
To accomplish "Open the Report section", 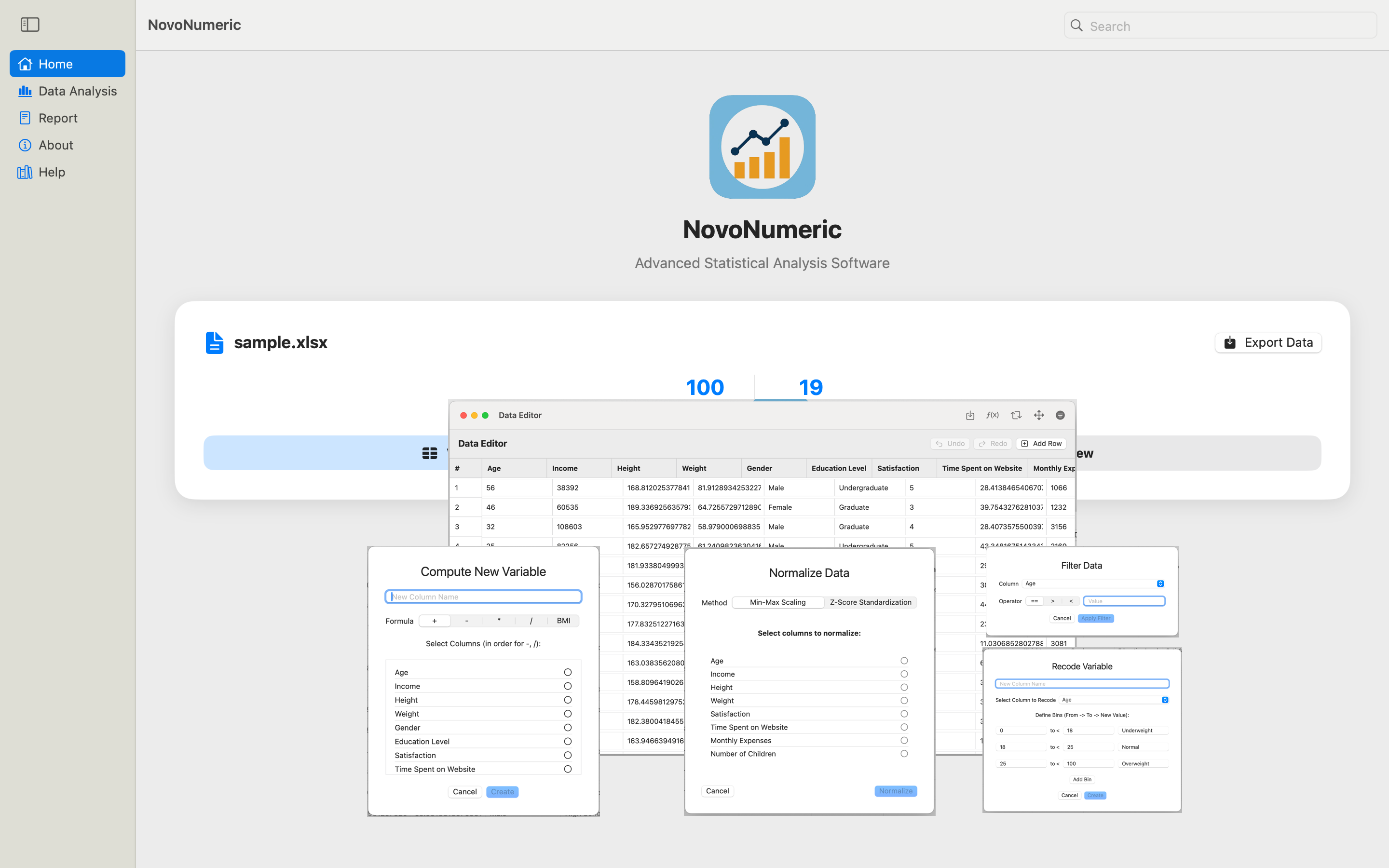I will tap(67, 118).
